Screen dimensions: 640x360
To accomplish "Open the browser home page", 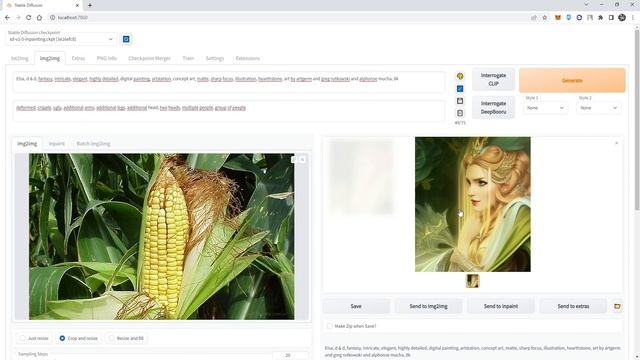I will click(x=39, y=18).
